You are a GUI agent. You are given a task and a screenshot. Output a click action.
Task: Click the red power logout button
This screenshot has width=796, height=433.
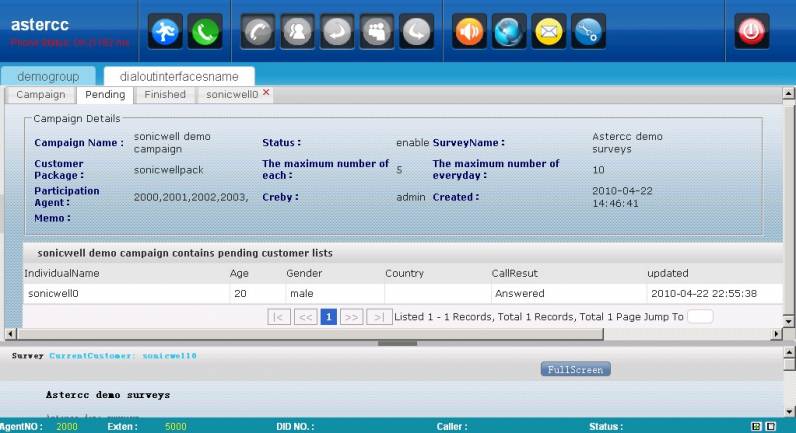752,32
